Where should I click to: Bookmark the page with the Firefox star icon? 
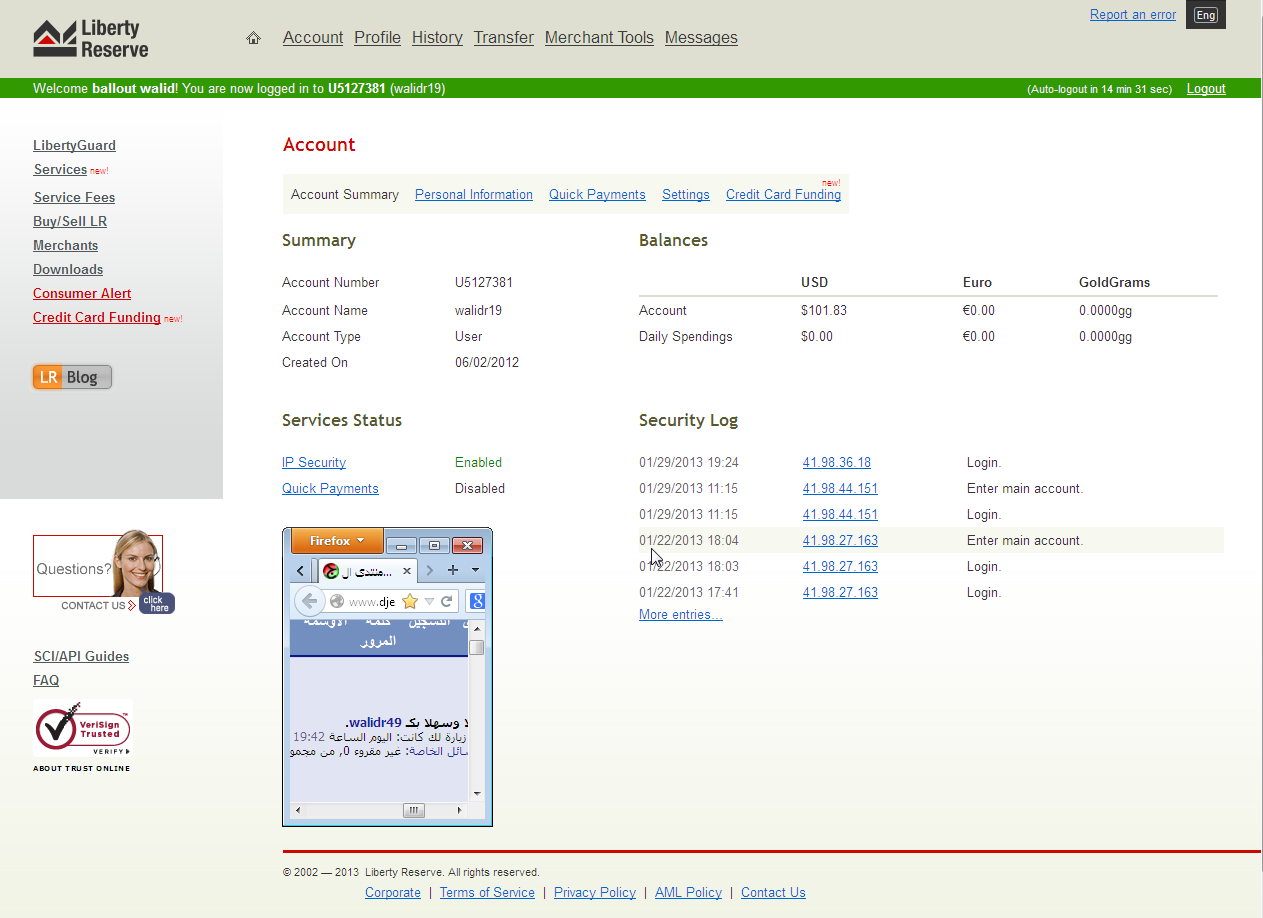(x=409, y=601)
